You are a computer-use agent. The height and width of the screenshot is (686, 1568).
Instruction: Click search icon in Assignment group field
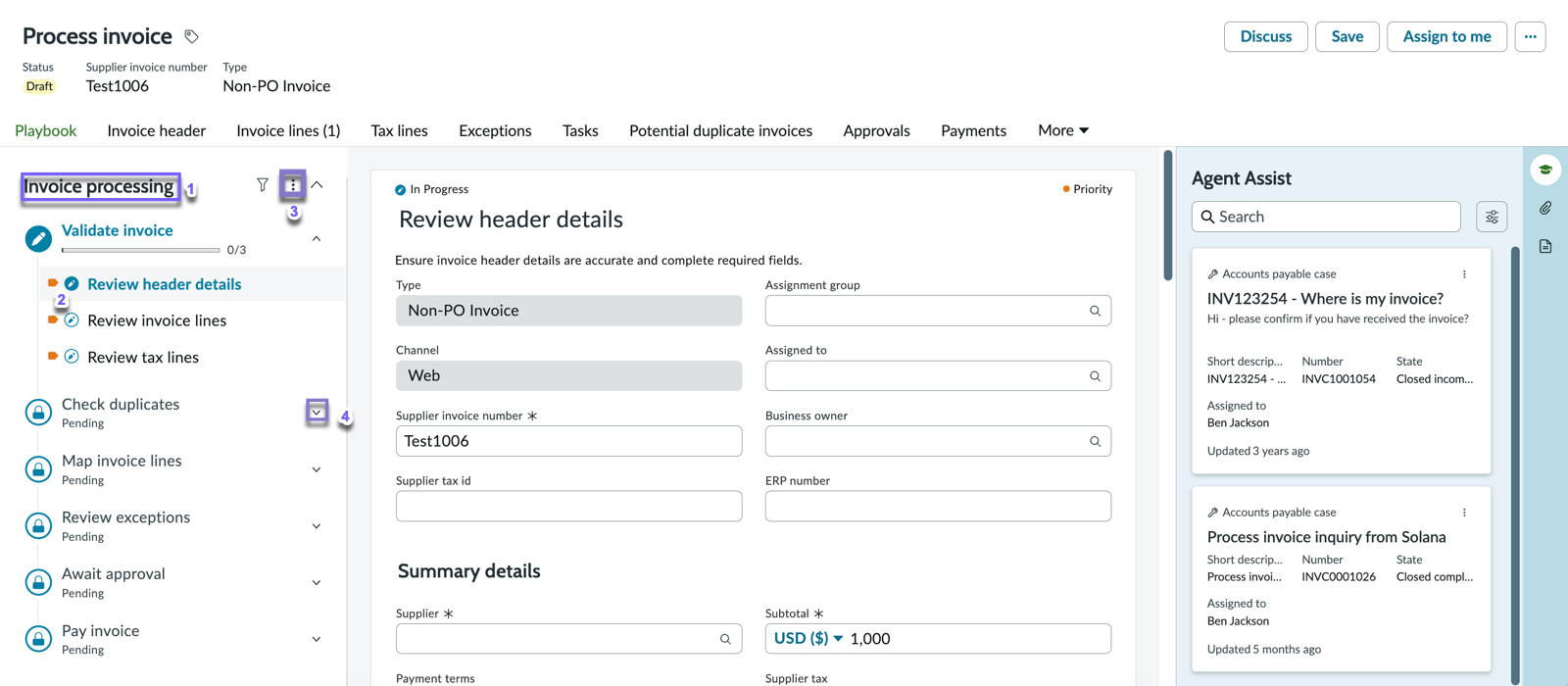[x=1095, y=311]
